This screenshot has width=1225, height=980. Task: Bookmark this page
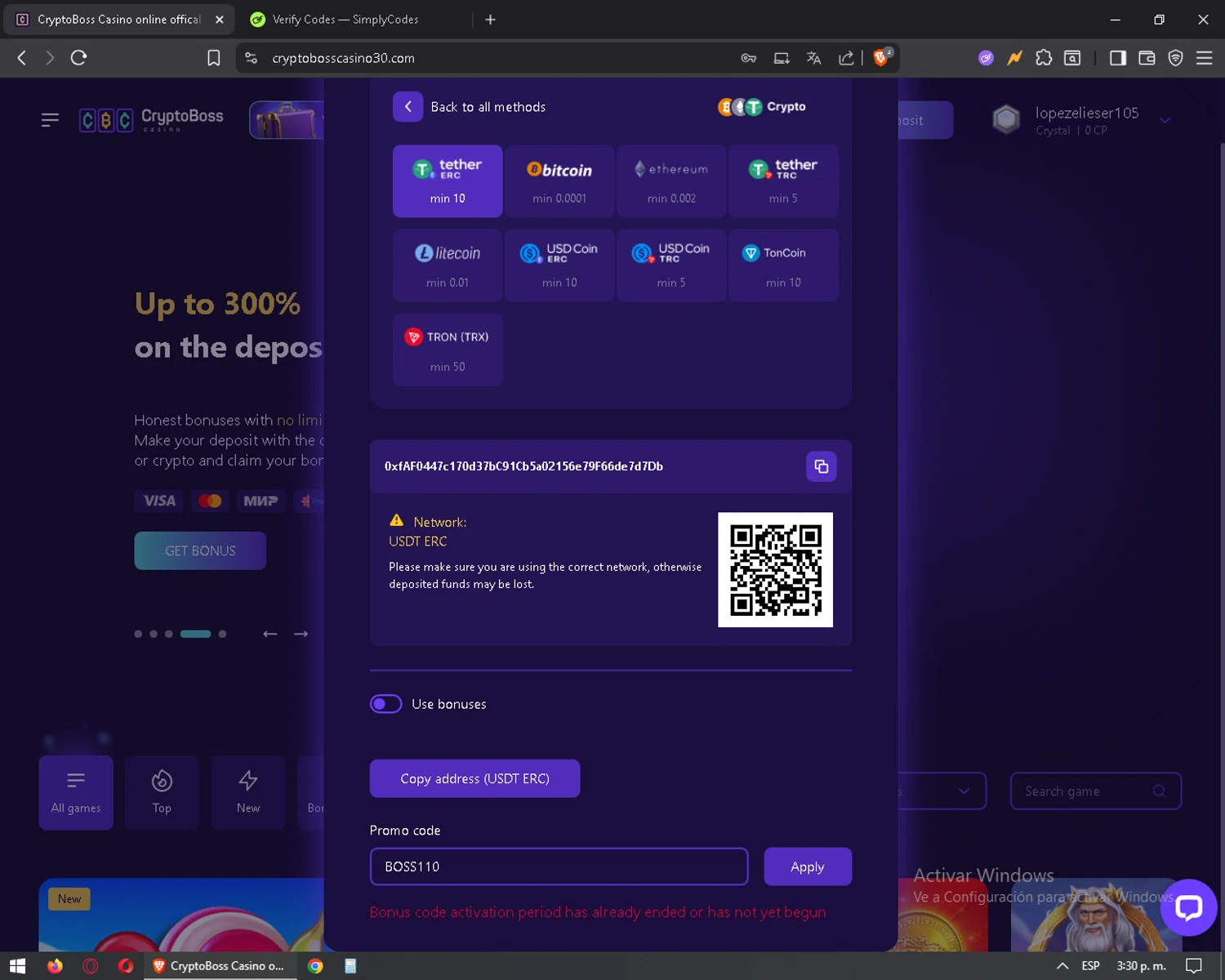point(213,58)
